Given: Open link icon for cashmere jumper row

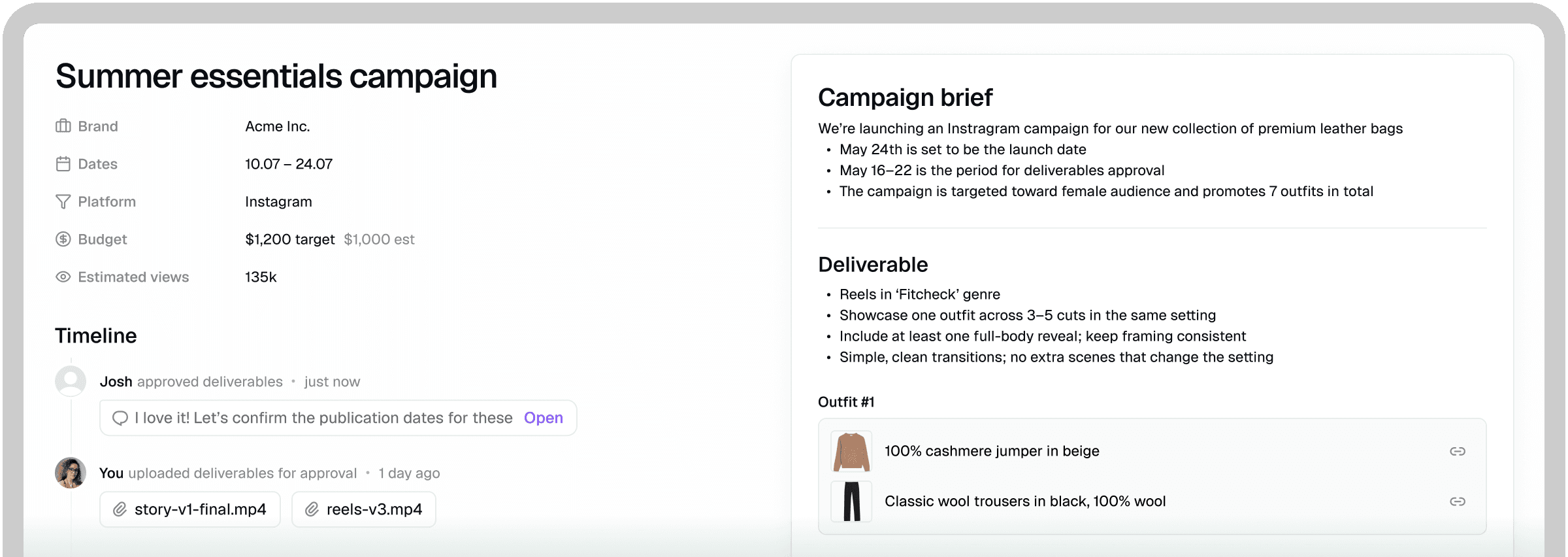Looking at the screenshot, I should (1458, 451).
